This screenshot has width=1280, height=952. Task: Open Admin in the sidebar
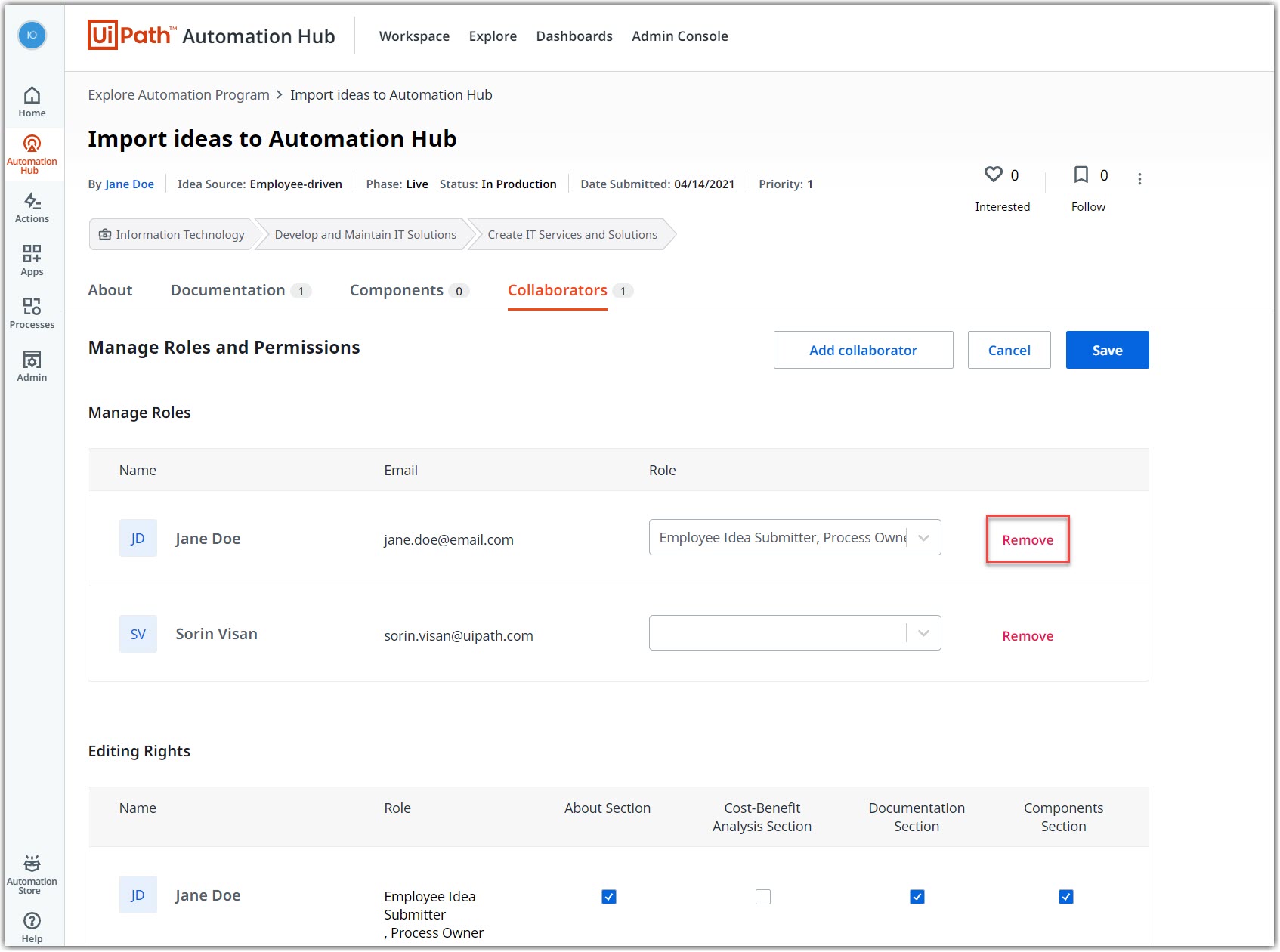(x=32, y=366)
